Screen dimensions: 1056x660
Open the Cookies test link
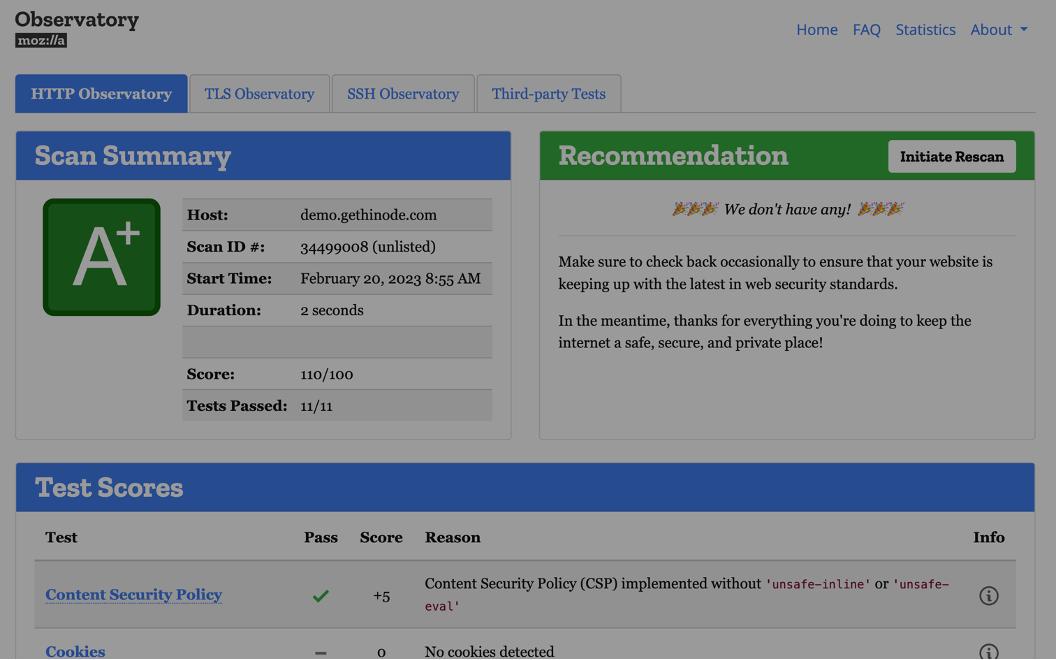pyautogui.click(x=75, y=651)
